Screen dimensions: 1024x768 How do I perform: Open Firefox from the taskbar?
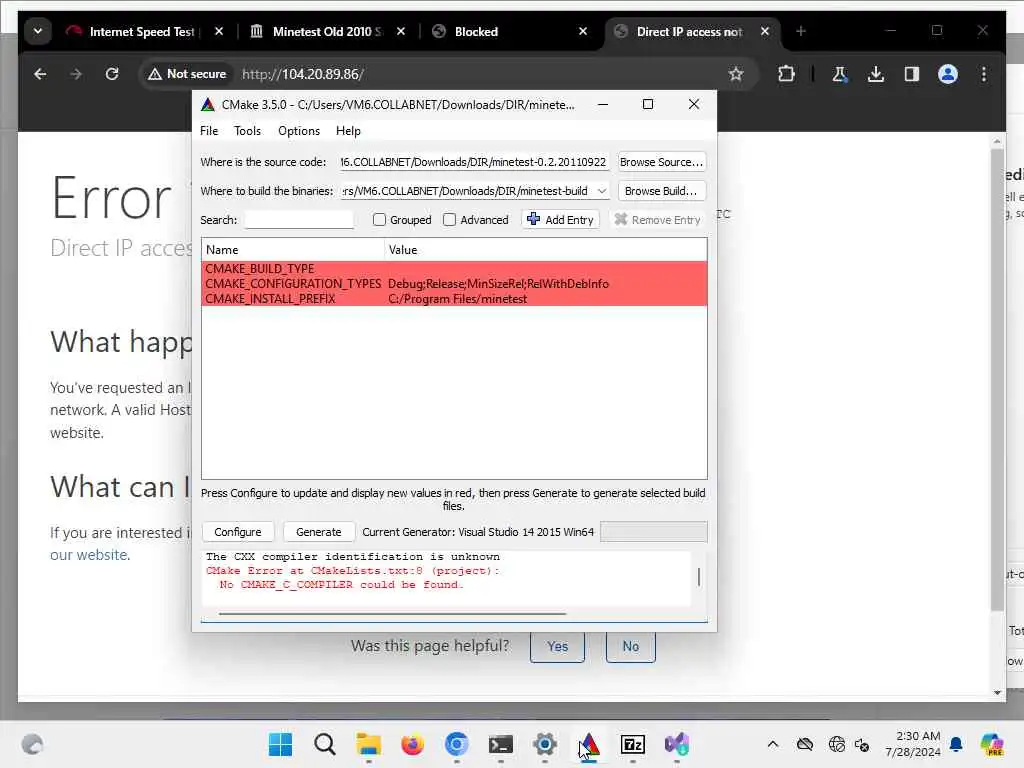pyautogui.click(x=412, y=744)
